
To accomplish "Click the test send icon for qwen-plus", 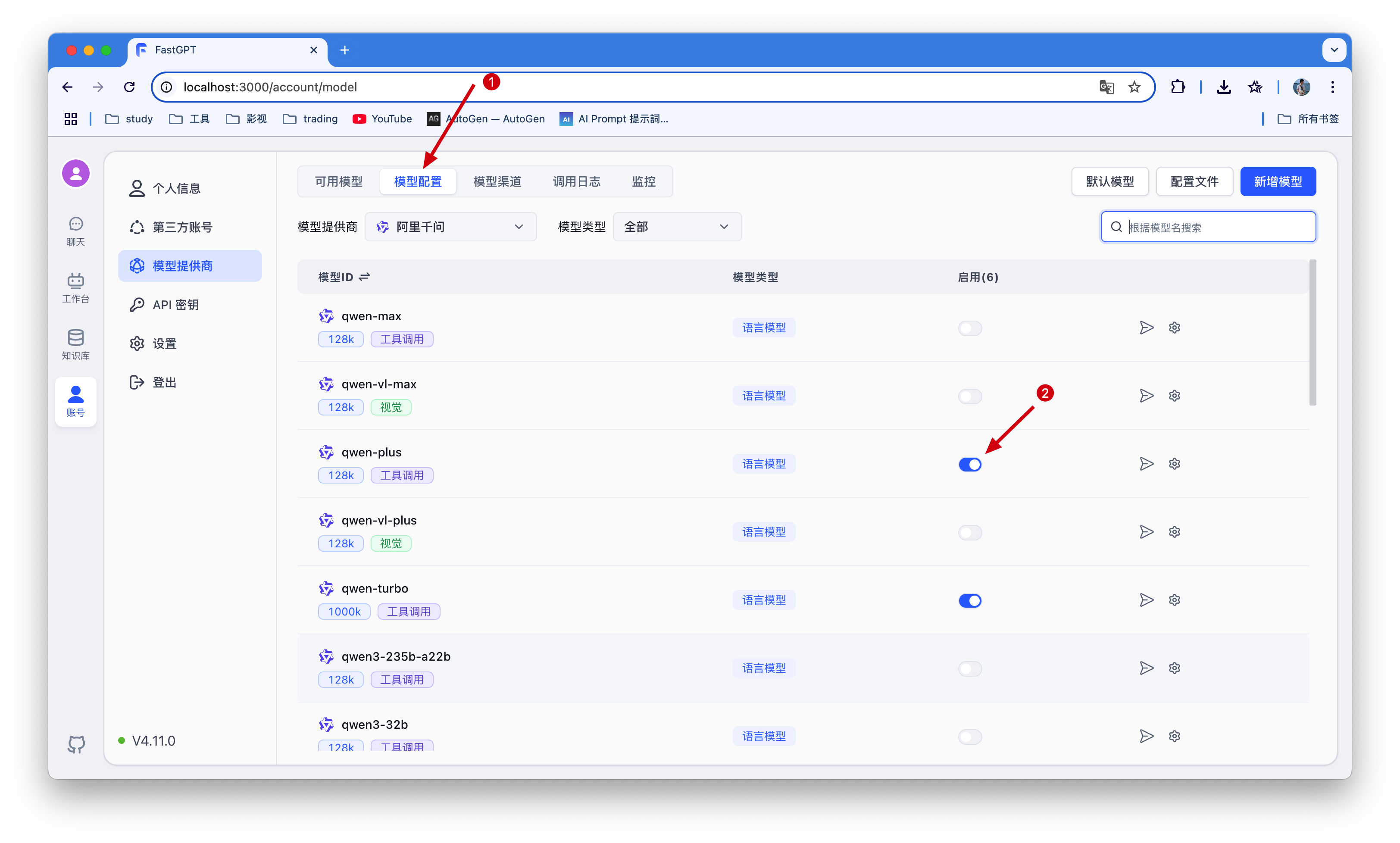I will [x=1146, y=464].
